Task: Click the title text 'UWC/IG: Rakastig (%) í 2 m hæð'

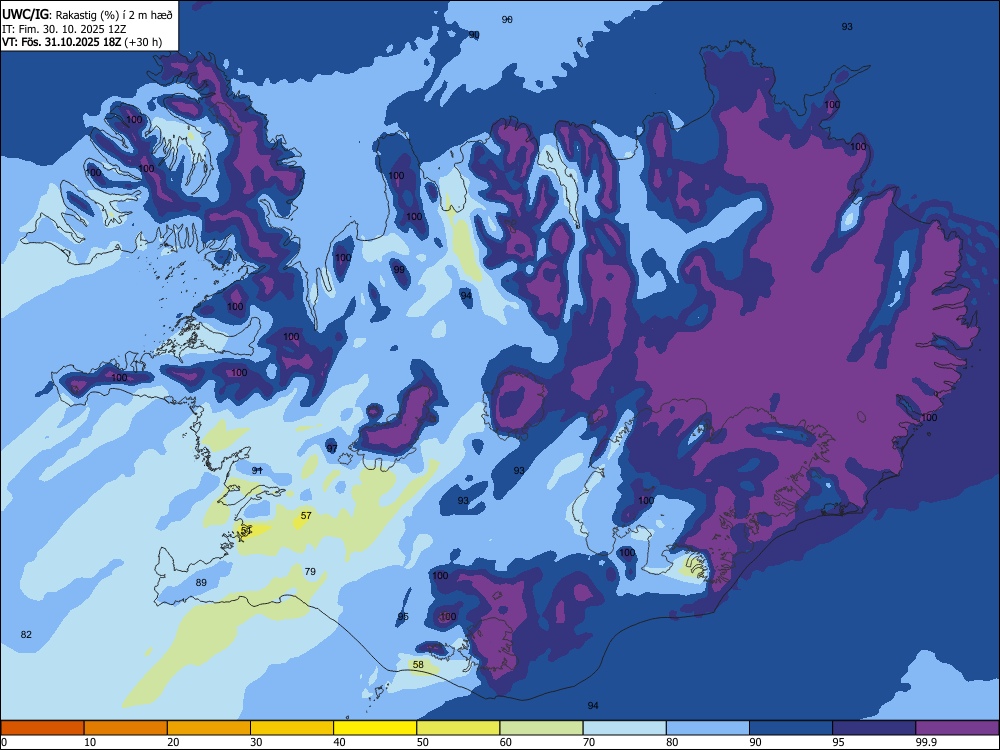Action: (87, 14)
